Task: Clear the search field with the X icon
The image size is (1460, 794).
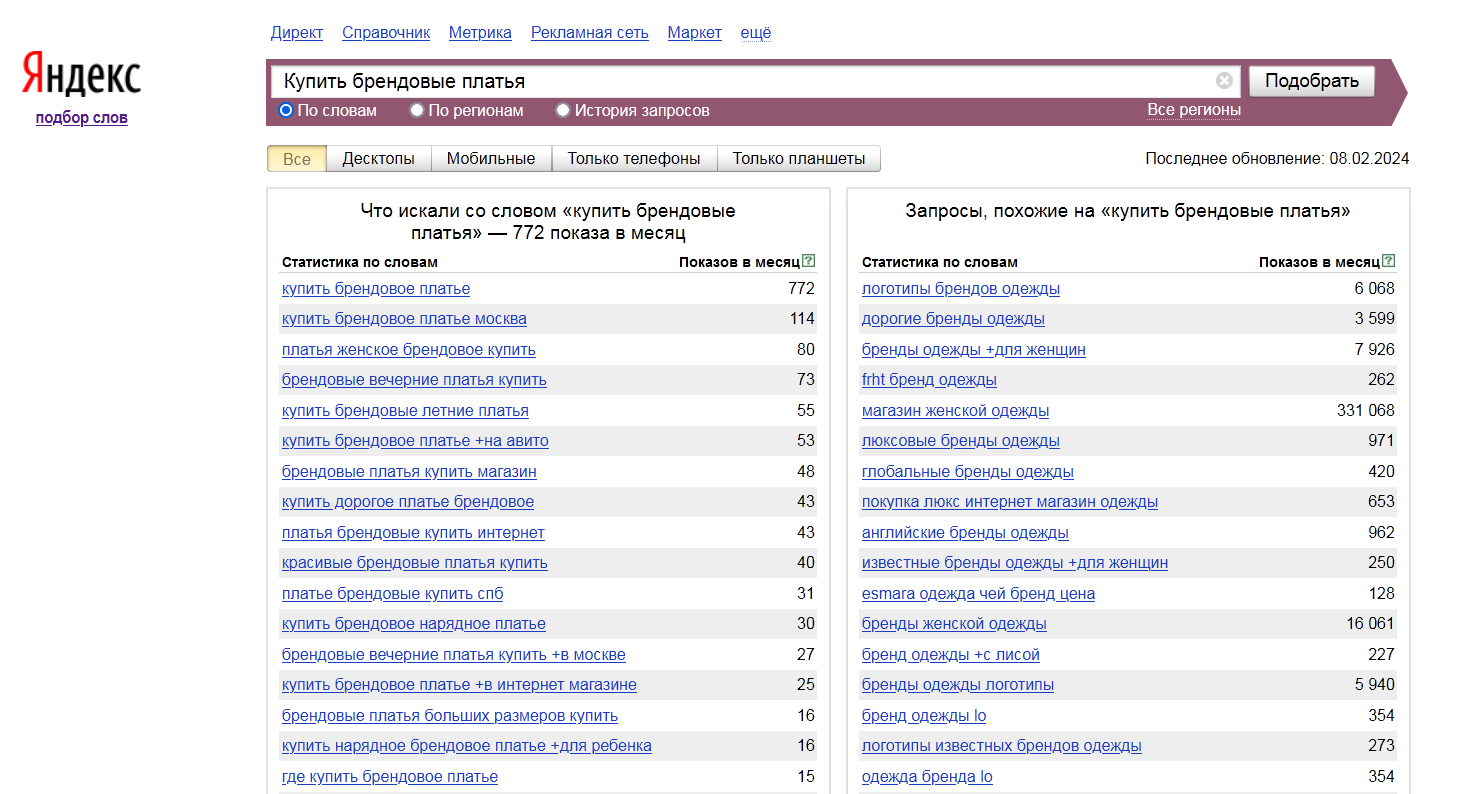Action: pyautogui.click(x=1224, y=81)
